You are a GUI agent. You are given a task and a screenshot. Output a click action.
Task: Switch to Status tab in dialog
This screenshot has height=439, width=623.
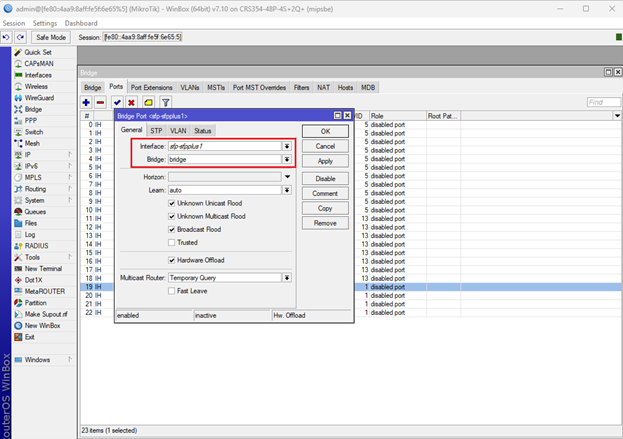(203, 131)
